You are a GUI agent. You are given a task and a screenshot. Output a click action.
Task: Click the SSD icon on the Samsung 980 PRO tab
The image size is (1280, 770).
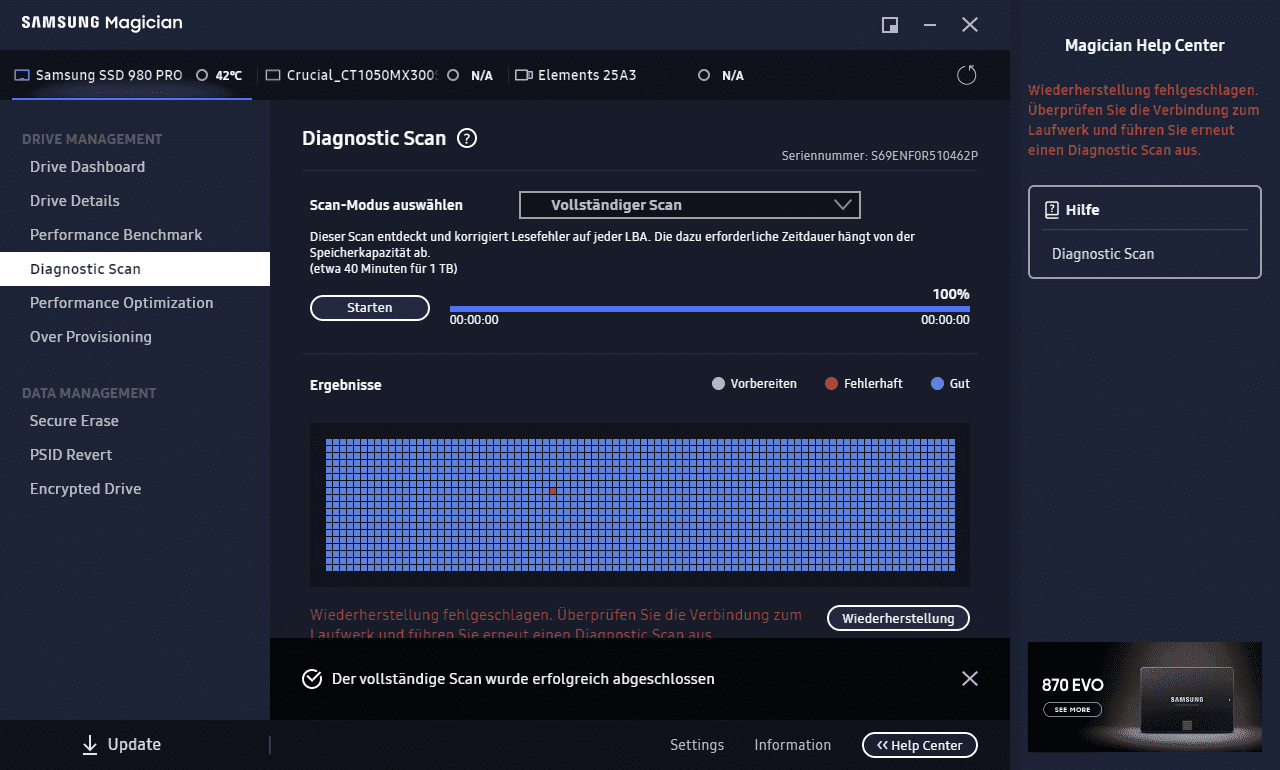click(22, 74)
